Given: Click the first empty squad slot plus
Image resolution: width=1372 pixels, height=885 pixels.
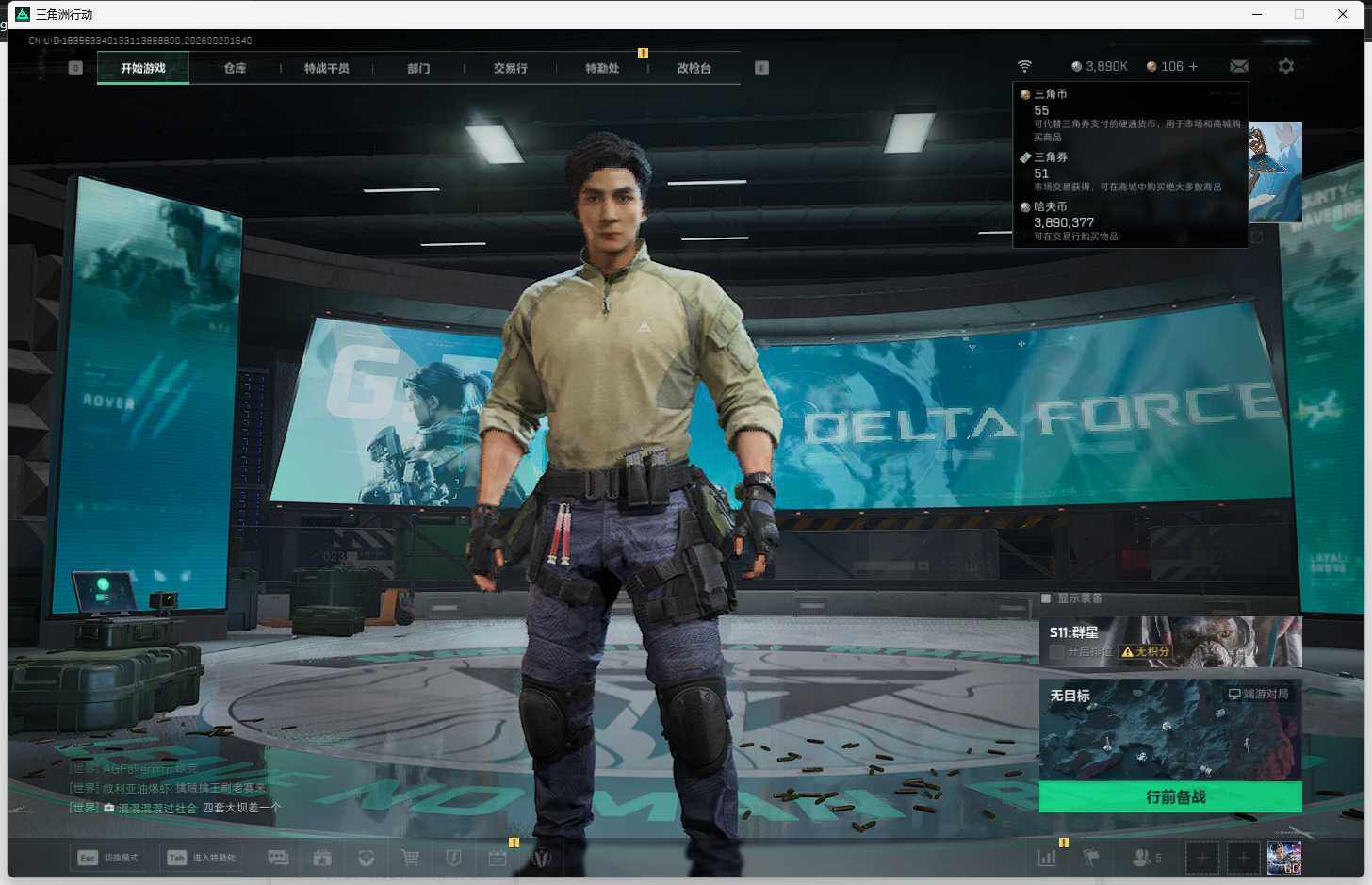Looking at the screenshot, I should click(x=1201, y=858).
